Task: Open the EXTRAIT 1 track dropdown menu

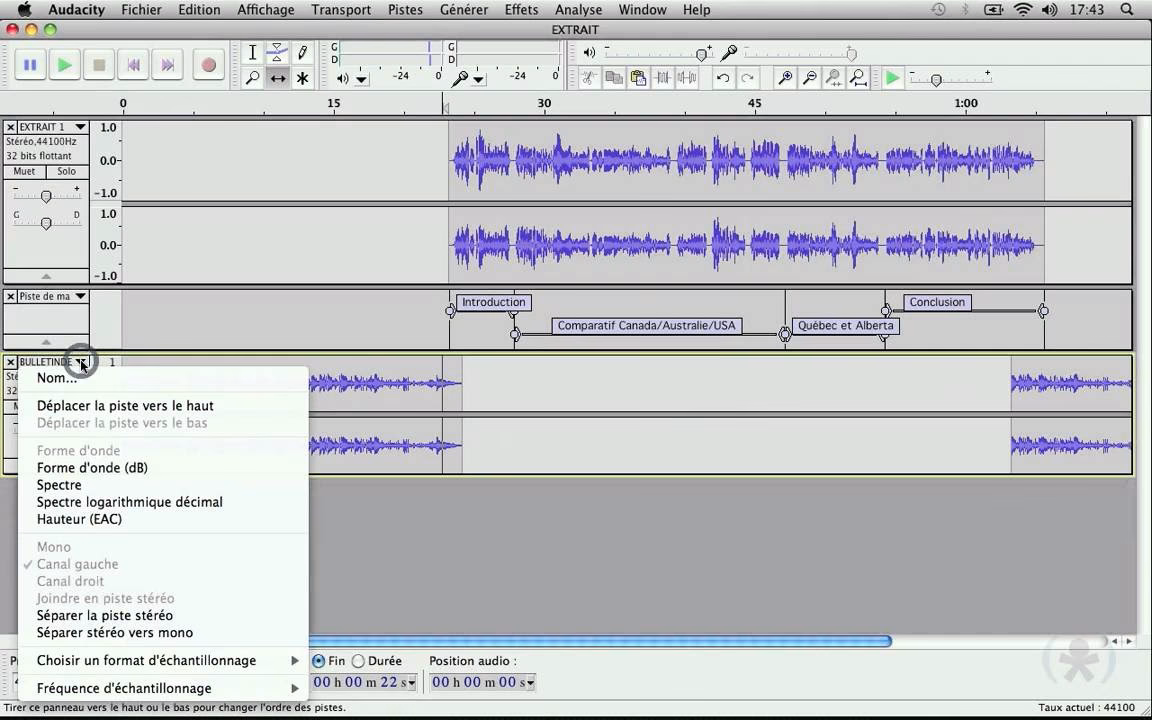Action: tap(81, 127)
